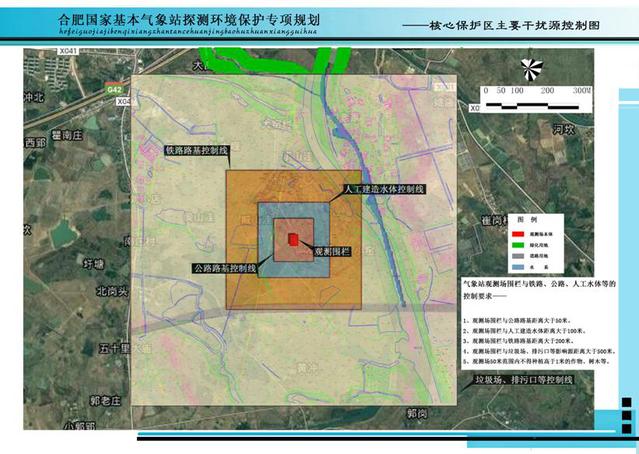Select the red swatch in the legend

(517, 231)
